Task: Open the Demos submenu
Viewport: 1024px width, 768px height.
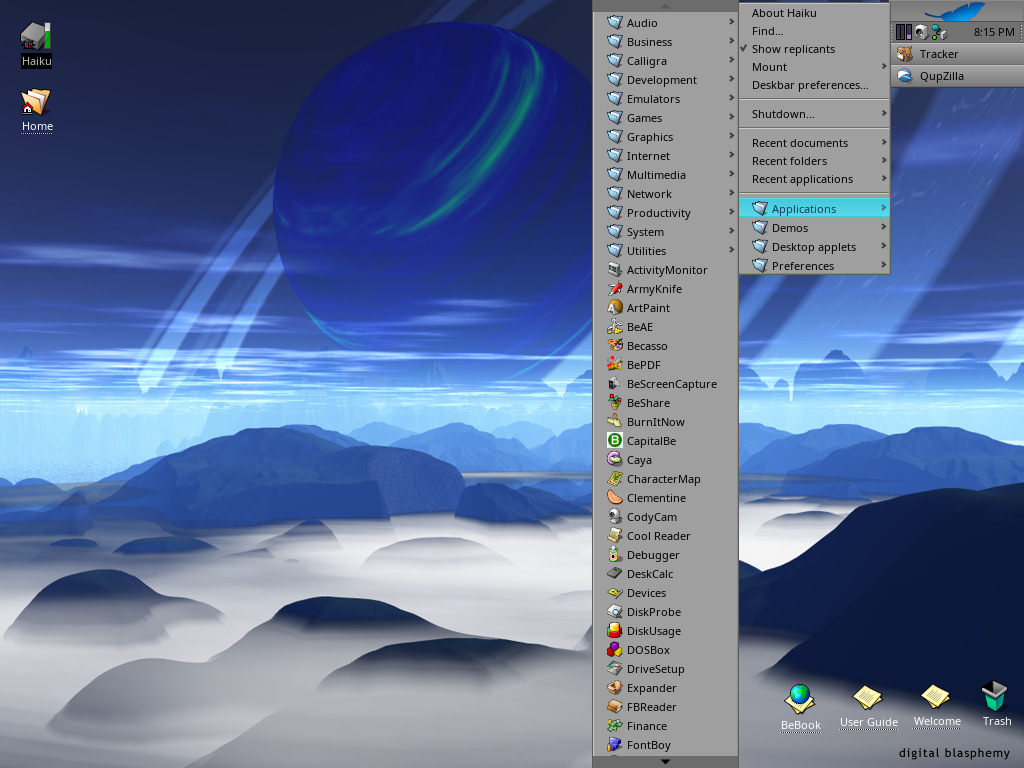Action: (x=814, y=227)
